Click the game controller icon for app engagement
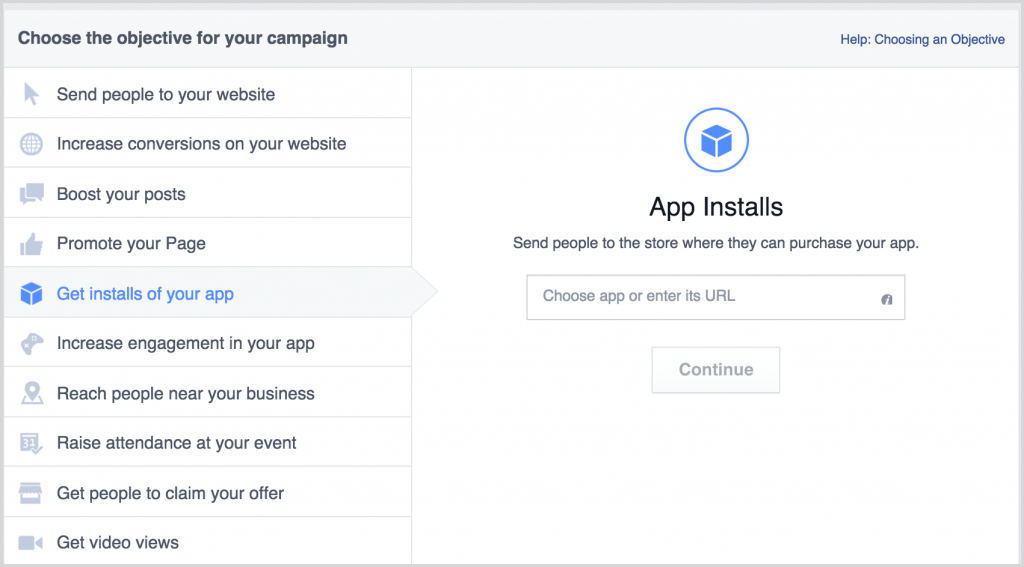Image resolution: width=1024 pixels, height=567 pixels. coord(31,344)
